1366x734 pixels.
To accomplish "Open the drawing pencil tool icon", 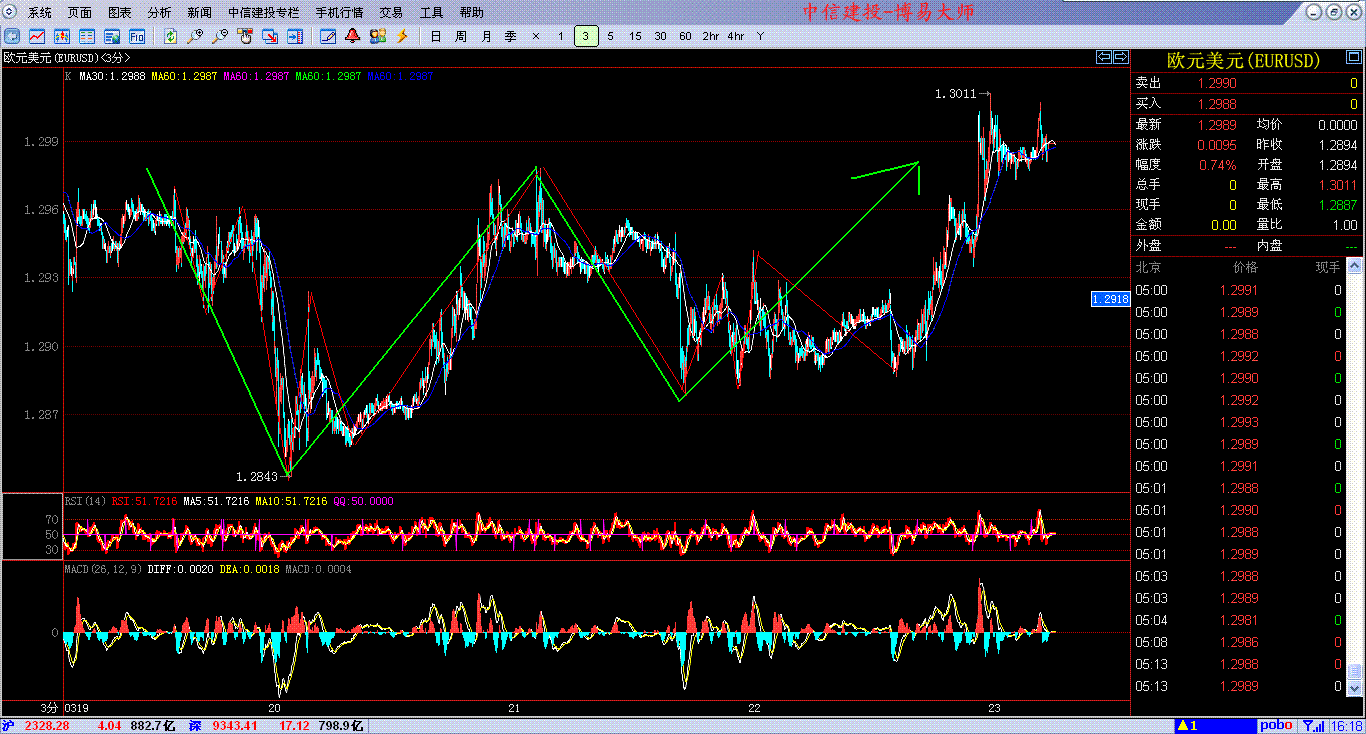I will click(328, 36).
